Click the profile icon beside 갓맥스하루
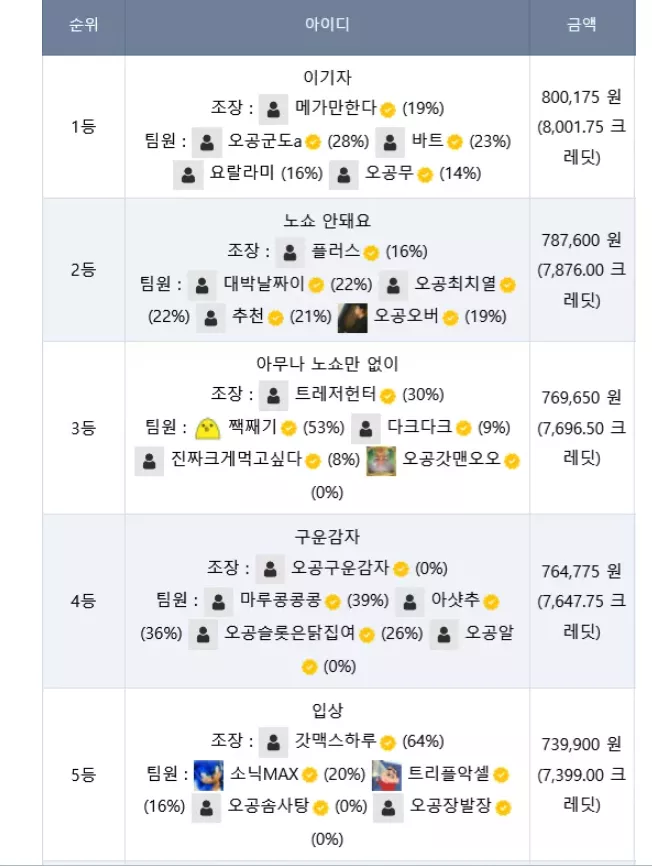 click(273, 742)
